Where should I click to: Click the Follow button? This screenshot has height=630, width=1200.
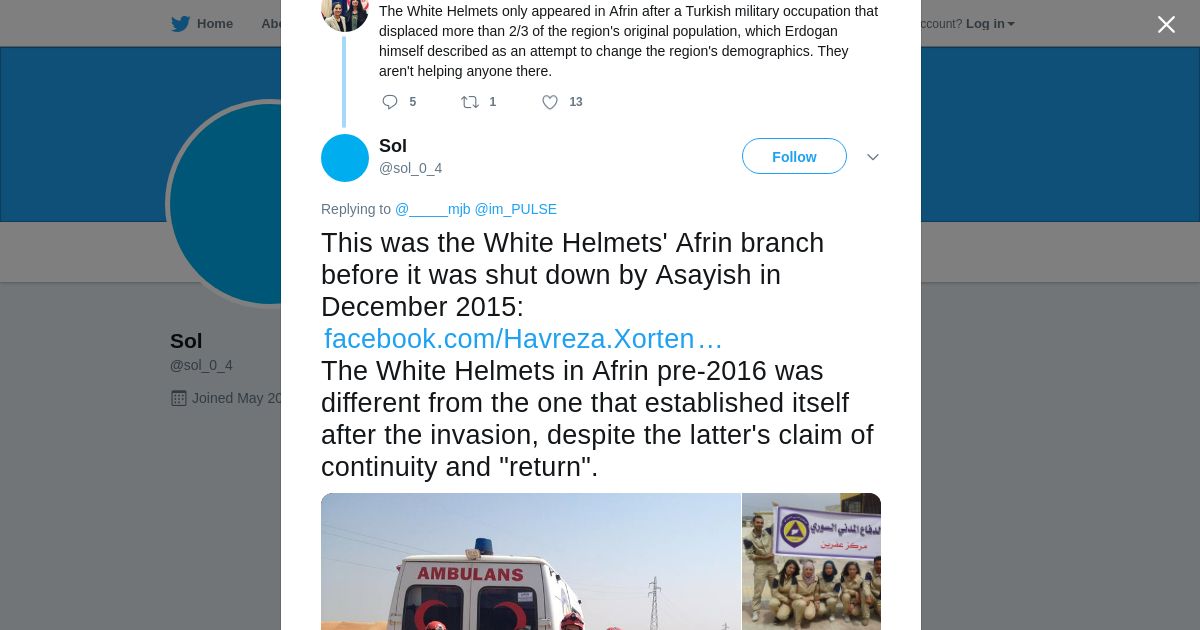tap(794, 157)
